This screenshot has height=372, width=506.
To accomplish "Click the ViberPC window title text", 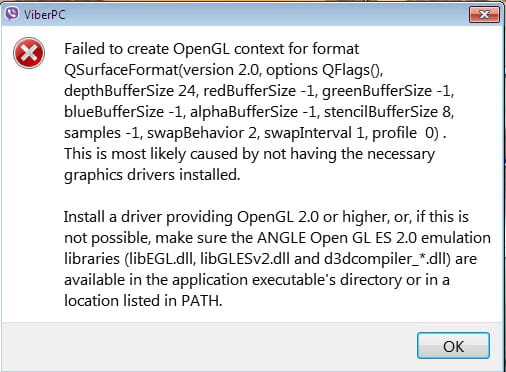I will click(x=44, y=15).
